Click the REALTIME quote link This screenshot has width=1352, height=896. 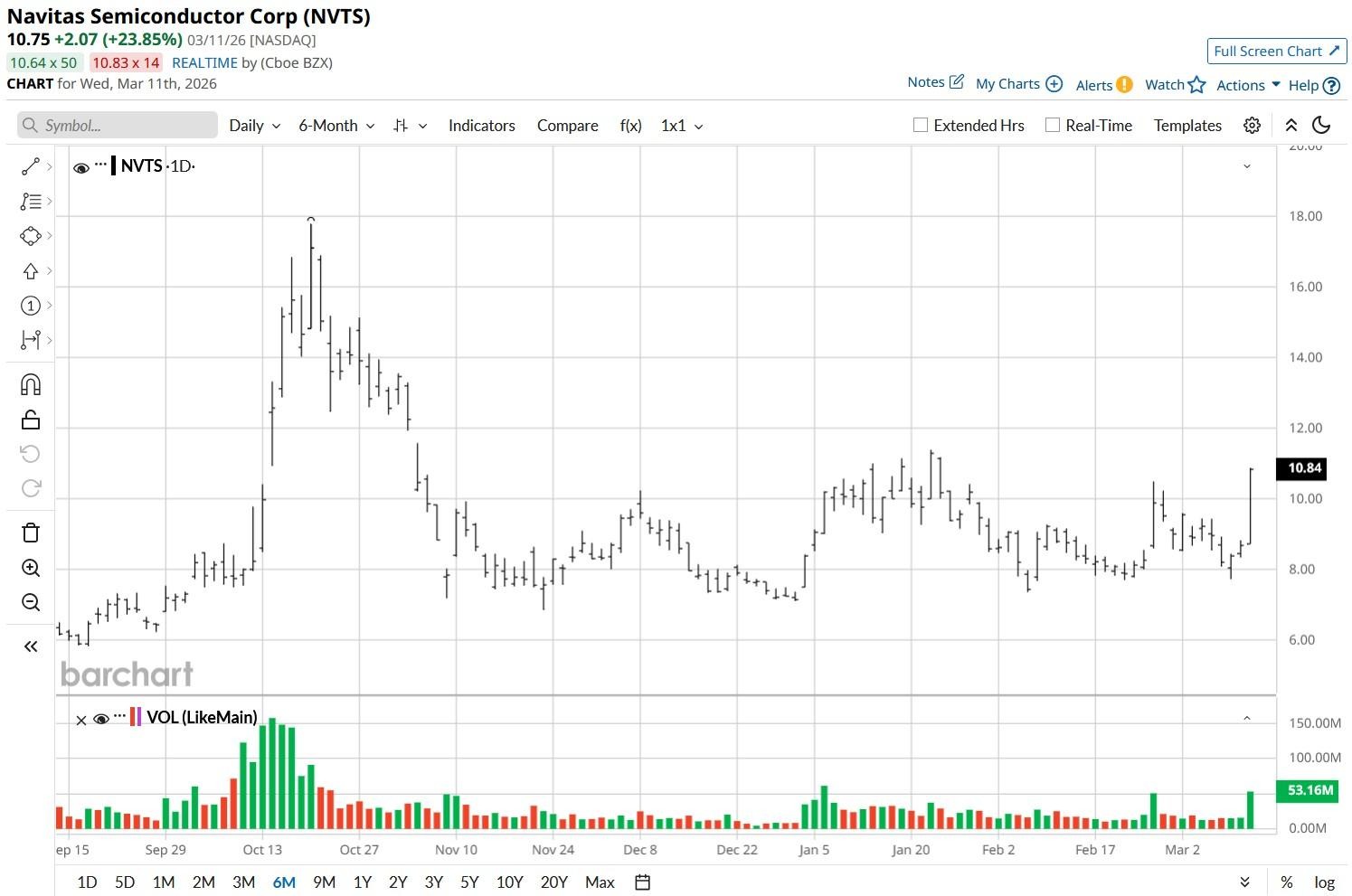tap(204, 62)
